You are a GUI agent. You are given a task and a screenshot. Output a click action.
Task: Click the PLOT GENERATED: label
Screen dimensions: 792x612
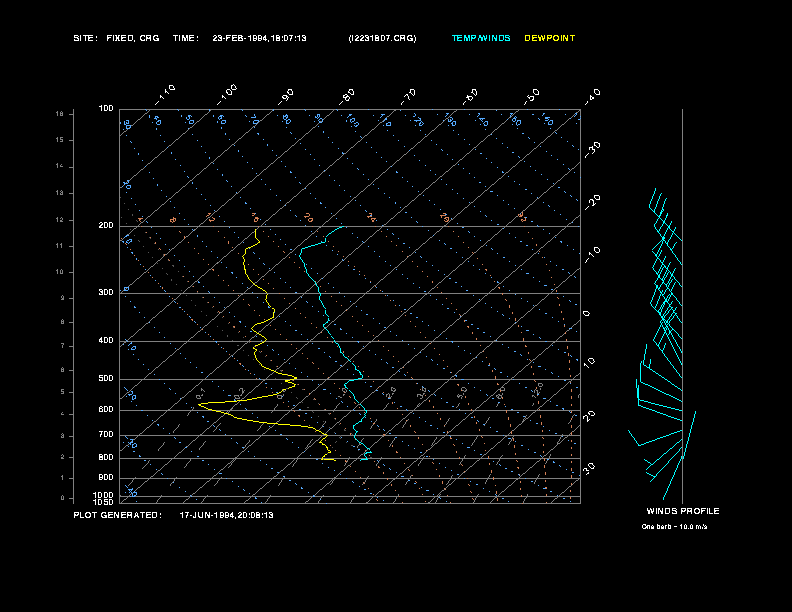(118, 515)
